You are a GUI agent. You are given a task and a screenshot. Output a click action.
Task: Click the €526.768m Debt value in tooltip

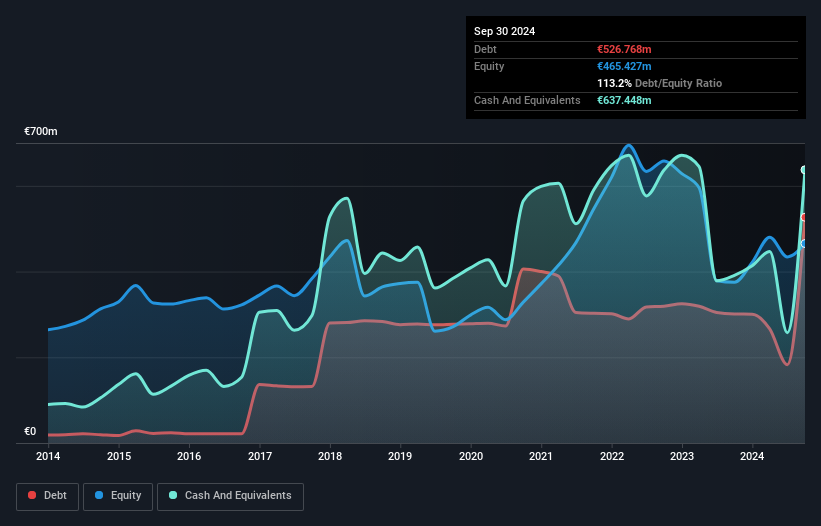[624, 49]
